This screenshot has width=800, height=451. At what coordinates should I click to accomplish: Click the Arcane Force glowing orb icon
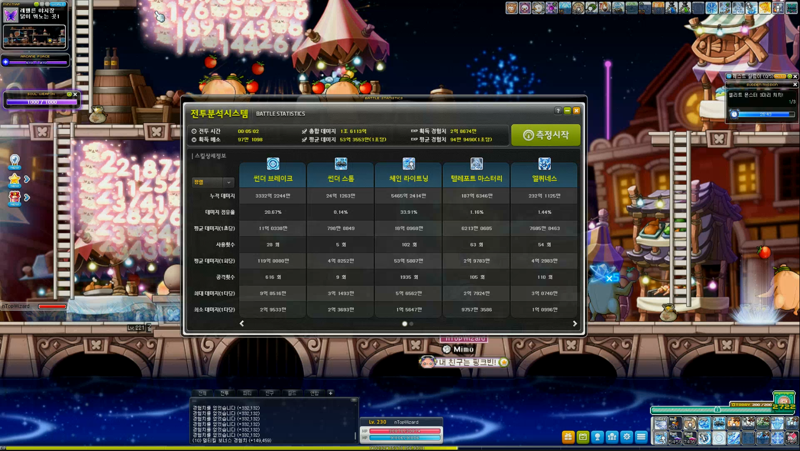tap(6, 62)
